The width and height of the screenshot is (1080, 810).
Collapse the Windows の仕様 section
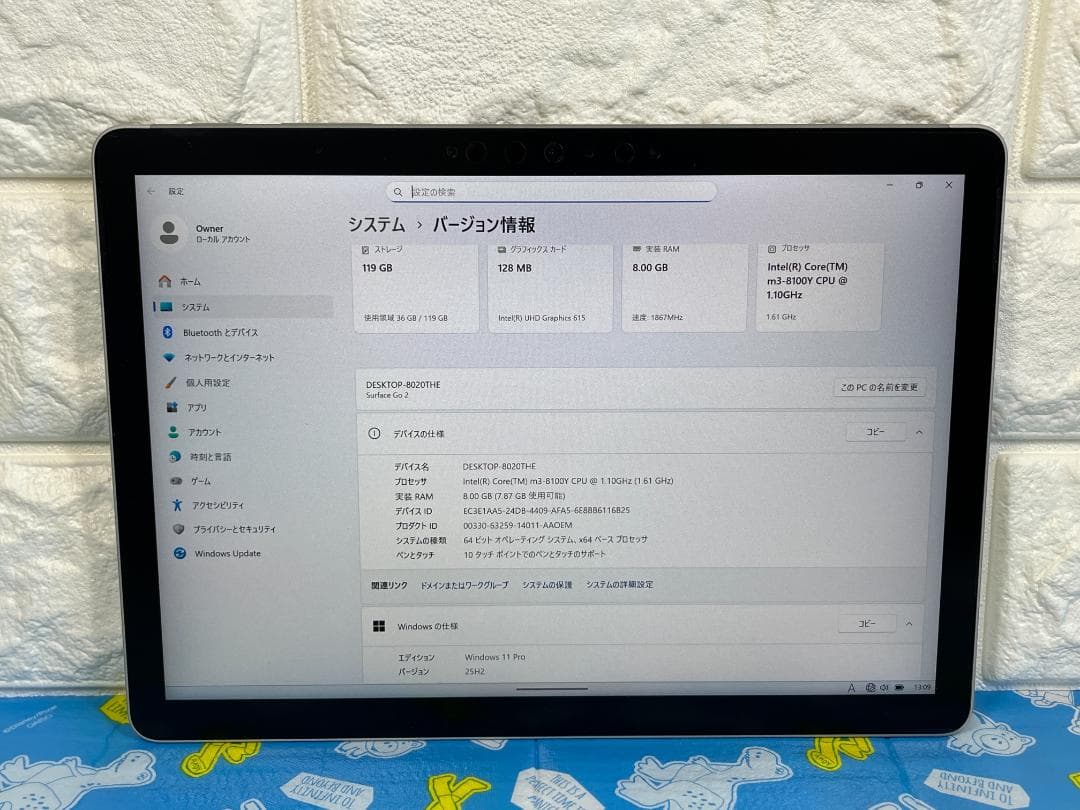(x=911, y=623)
